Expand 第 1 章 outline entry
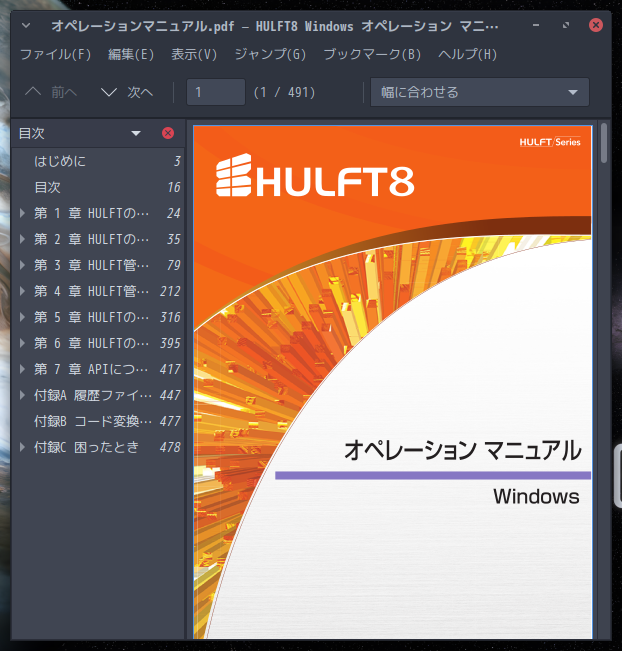The width and height of the screenshot is (622, 651). (x=22, y=213)
